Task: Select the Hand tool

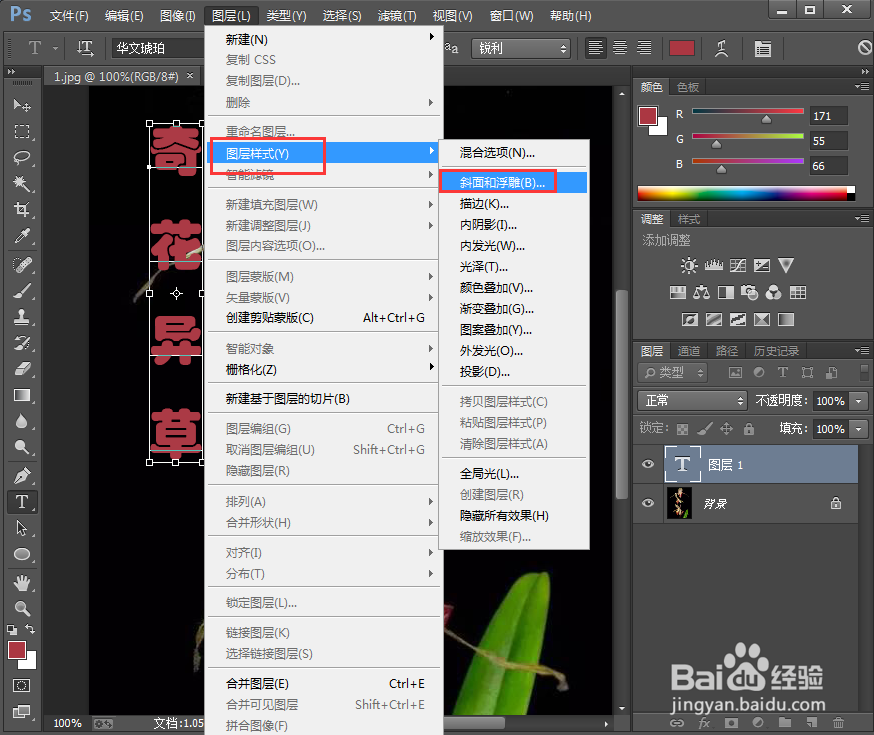Action: (x=22, y=583)
